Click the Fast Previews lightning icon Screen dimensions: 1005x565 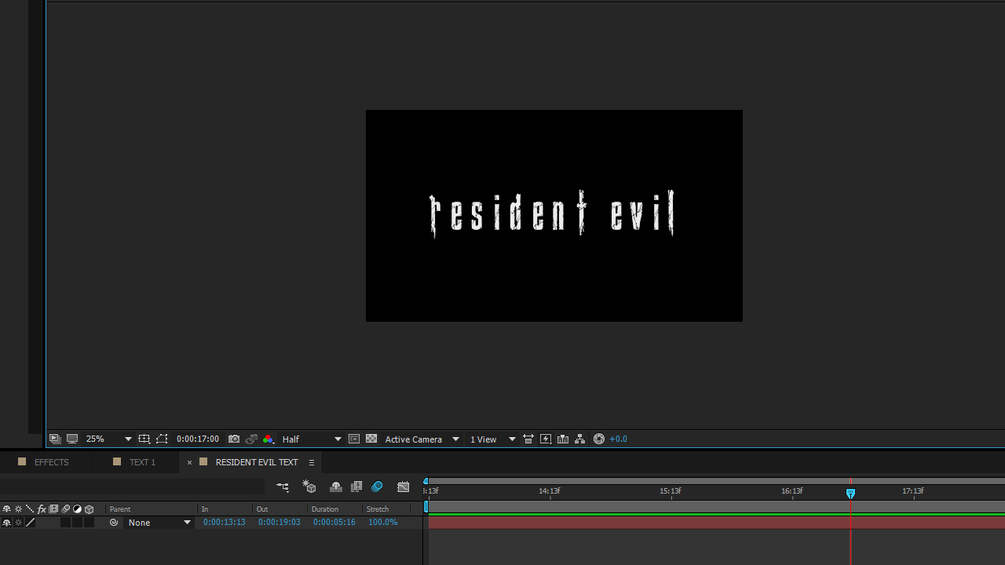tap(545, 439)
